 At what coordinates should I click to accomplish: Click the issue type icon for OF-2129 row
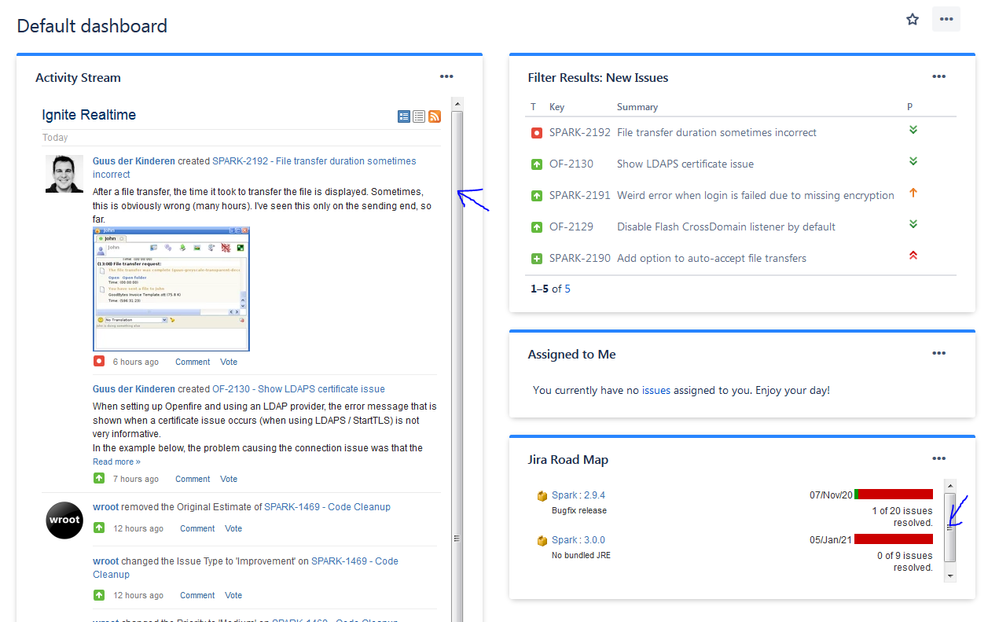536,227
